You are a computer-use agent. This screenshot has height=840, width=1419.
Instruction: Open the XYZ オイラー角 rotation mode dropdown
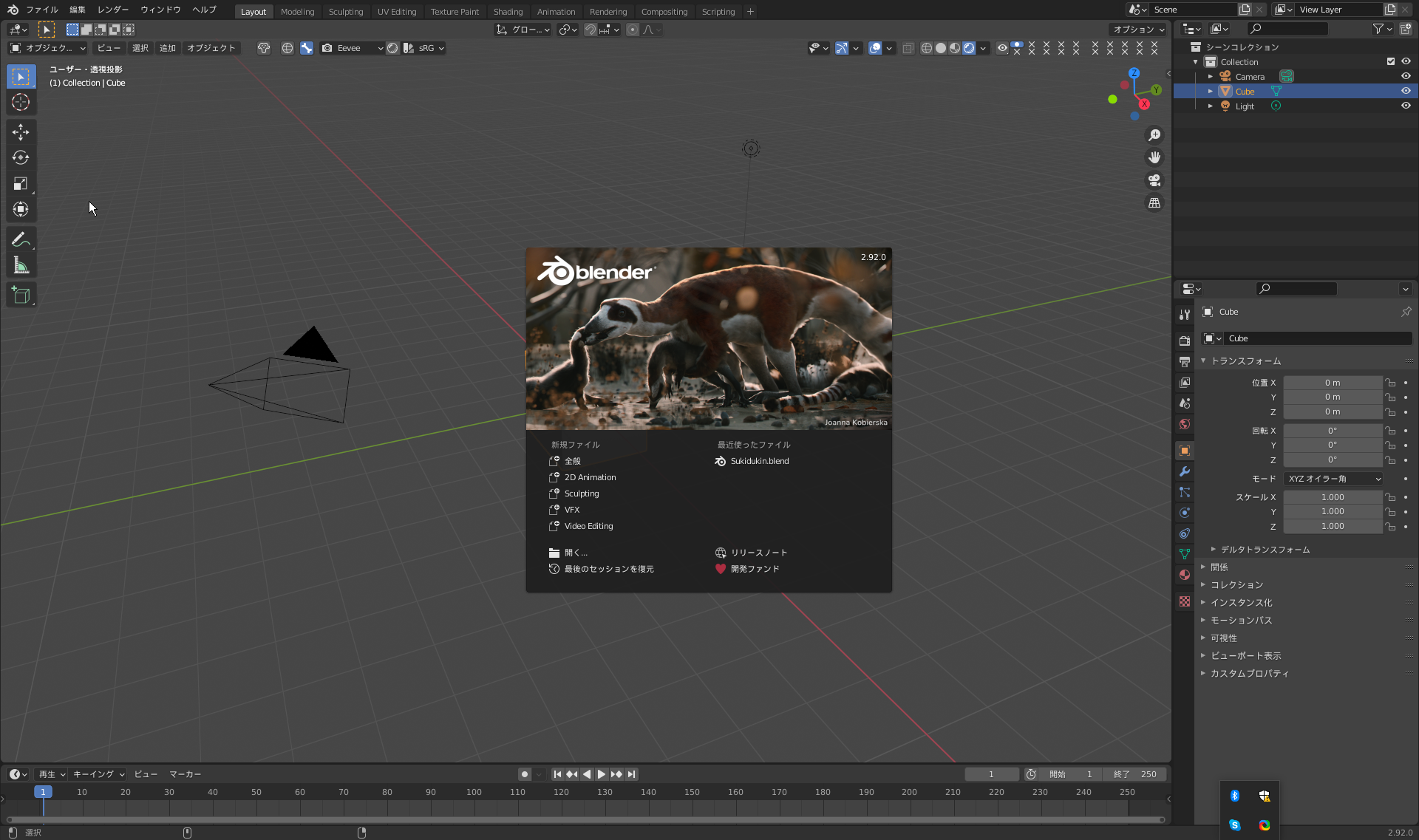pos(1333,478)
